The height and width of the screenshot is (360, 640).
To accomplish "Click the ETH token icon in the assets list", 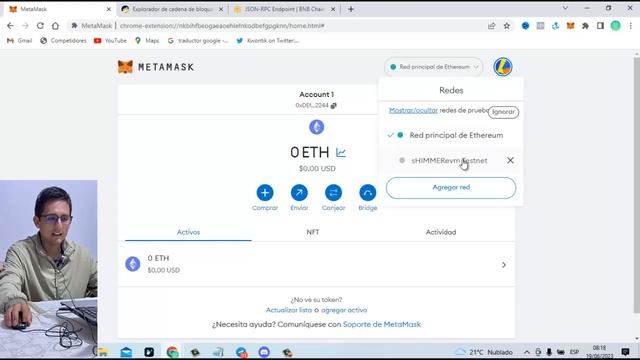I will click(x=133, y=264).
